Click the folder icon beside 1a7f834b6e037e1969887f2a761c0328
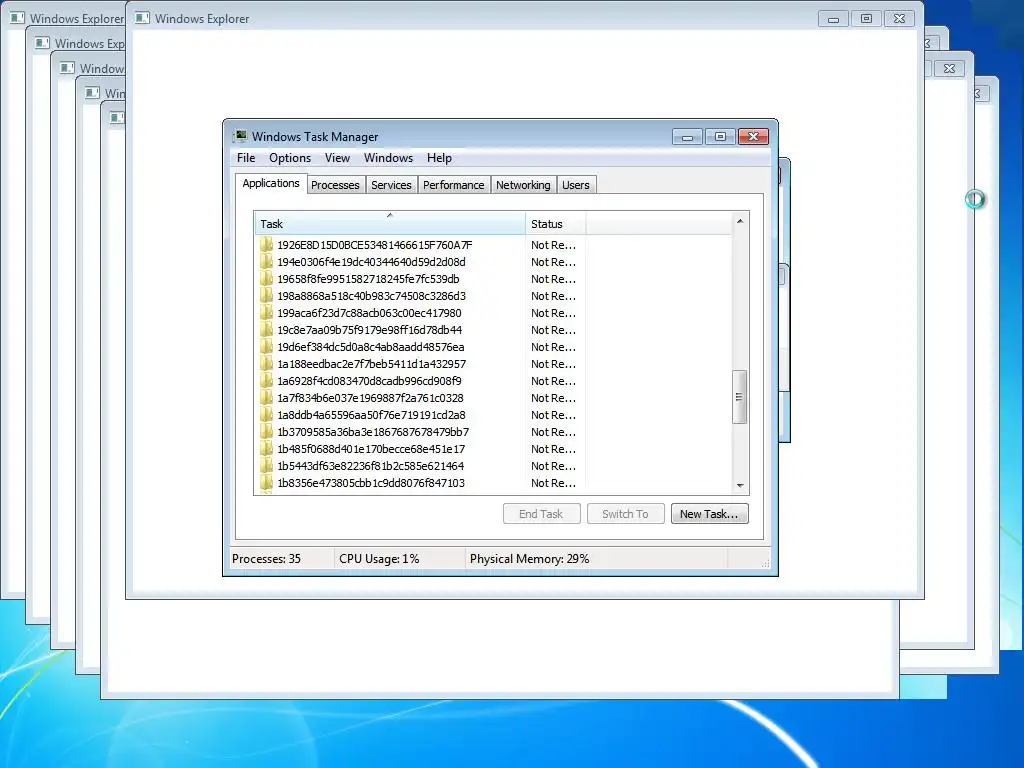 coord(266,398)
